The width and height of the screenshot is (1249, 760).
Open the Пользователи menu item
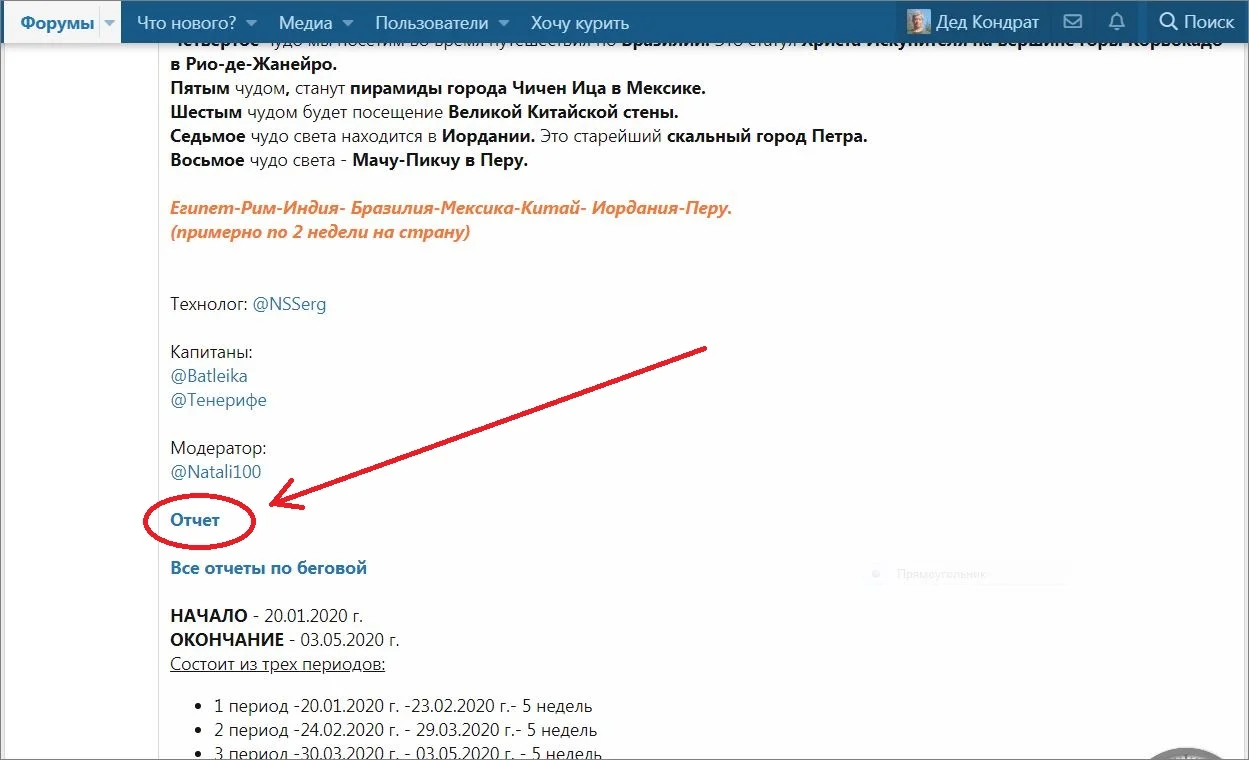point(432,22)
